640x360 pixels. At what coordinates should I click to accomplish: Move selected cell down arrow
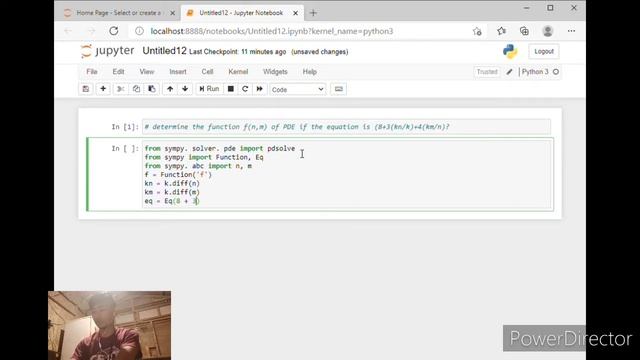tap(185, 89)
